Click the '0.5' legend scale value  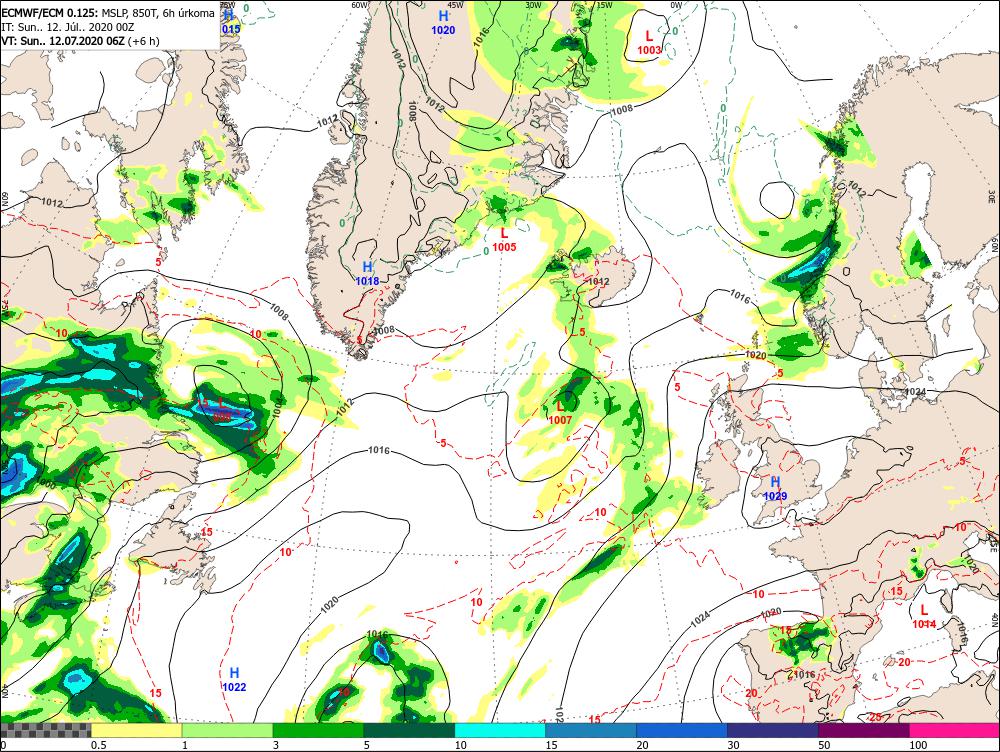99,745
